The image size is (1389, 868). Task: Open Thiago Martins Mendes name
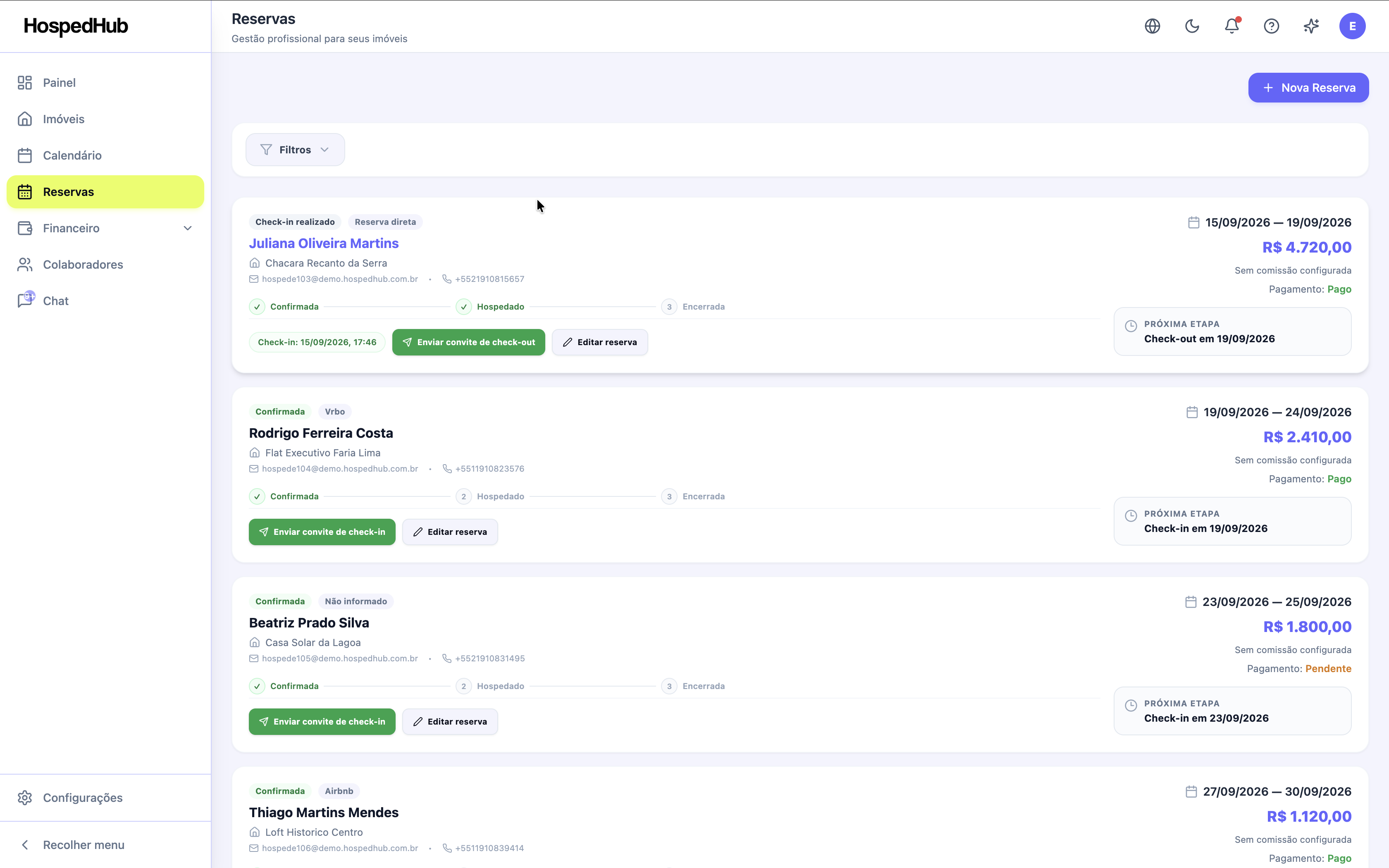(x=324, y=813)
